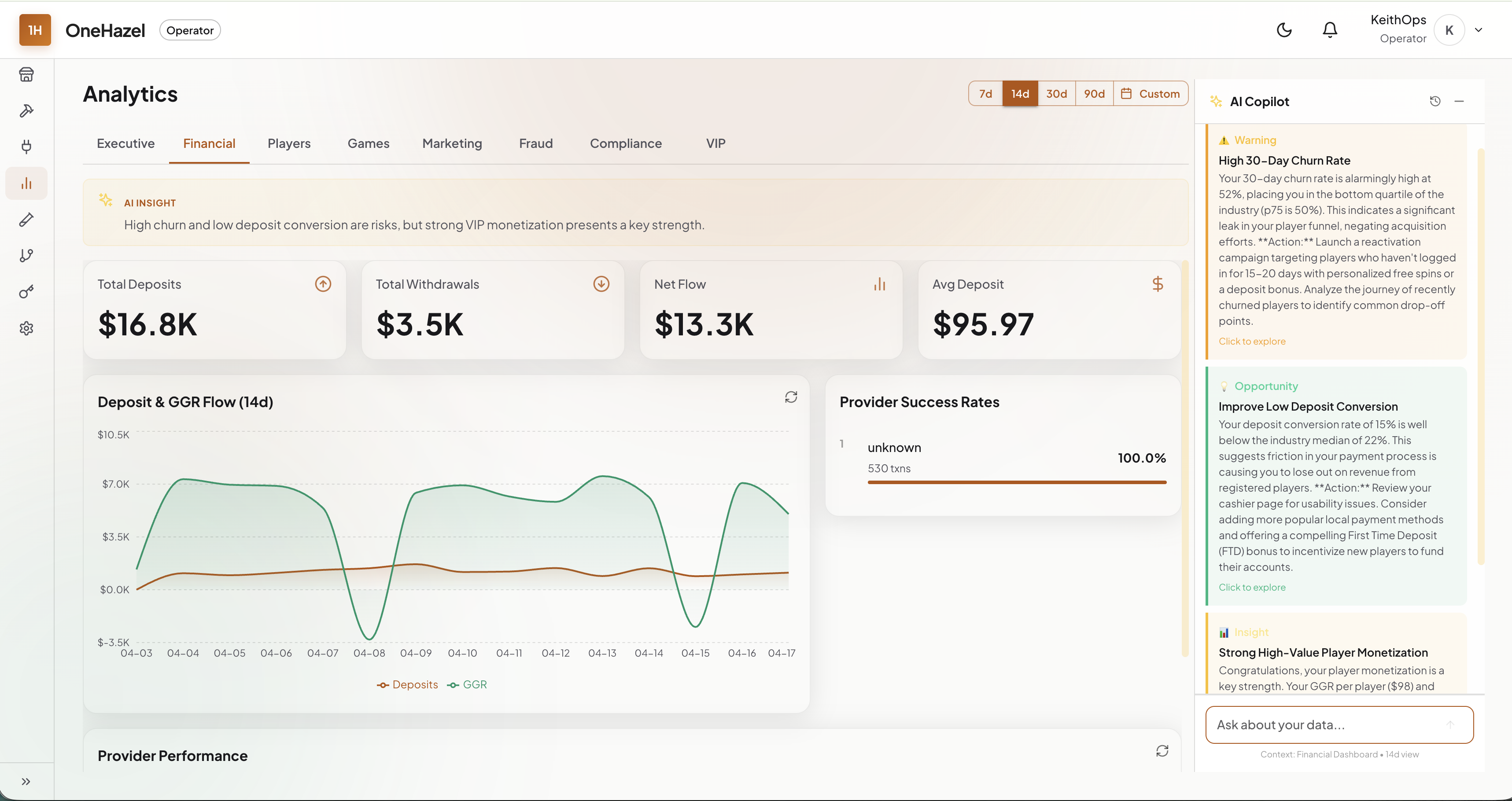Image resolution: width=1512 pixels, height=801 pixels.
Task: Select the 7d time range
Action: [985, 93]
